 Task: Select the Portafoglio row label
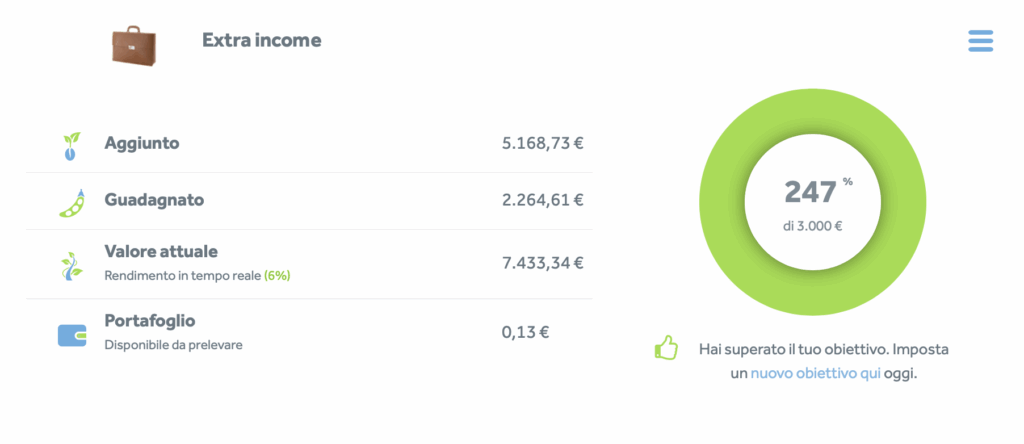[150, 321]
